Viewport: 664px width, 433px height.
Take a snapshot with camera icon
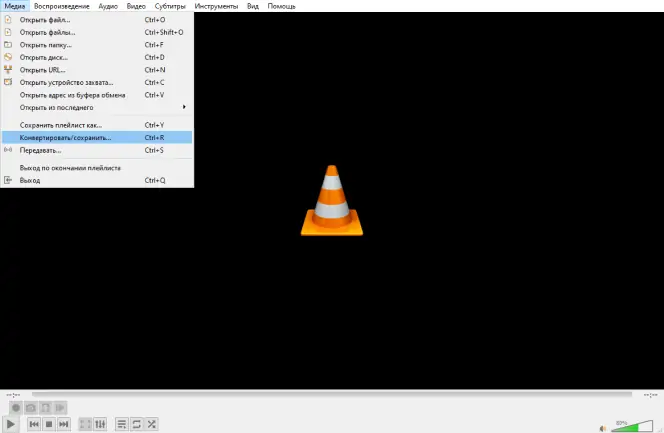point(30,408)
